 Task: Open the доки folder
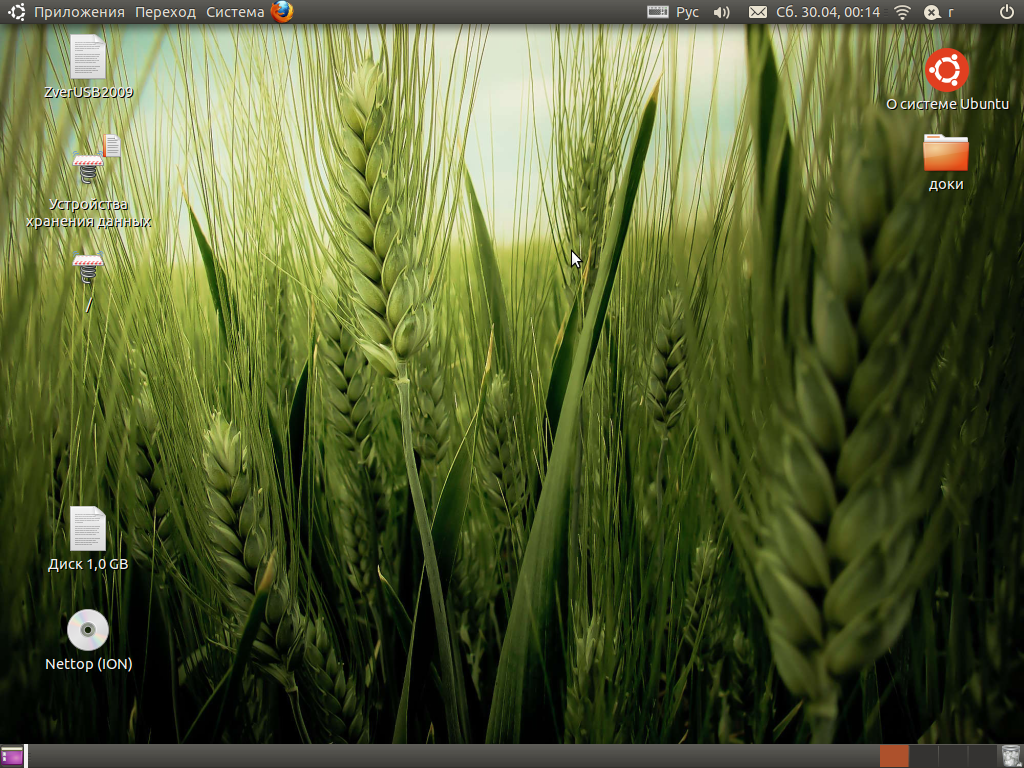click(x=945, y=153)
